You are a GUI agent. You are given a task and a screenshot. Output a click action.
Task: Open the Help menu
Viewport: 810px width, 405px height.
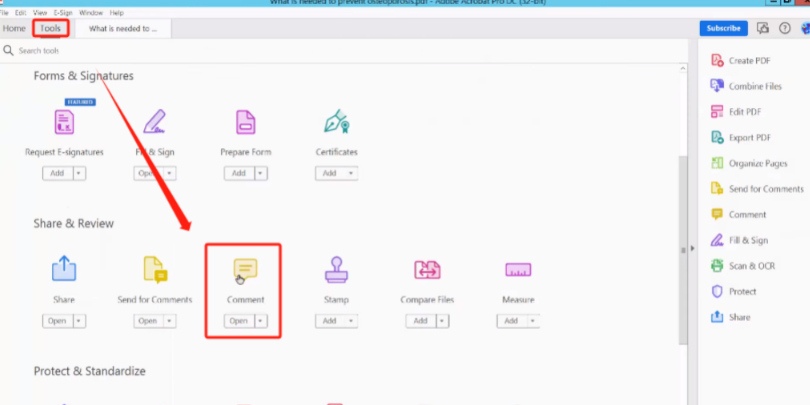click(x=116, y=12)
